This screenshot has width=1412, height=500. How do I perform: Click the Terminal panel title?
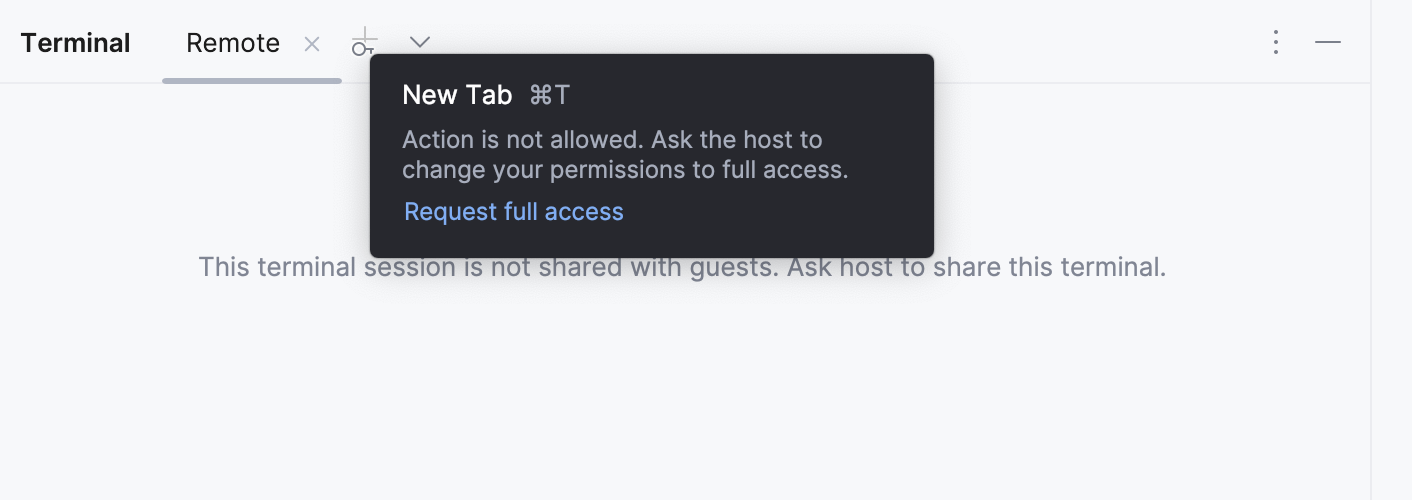(x=76, y=43)
